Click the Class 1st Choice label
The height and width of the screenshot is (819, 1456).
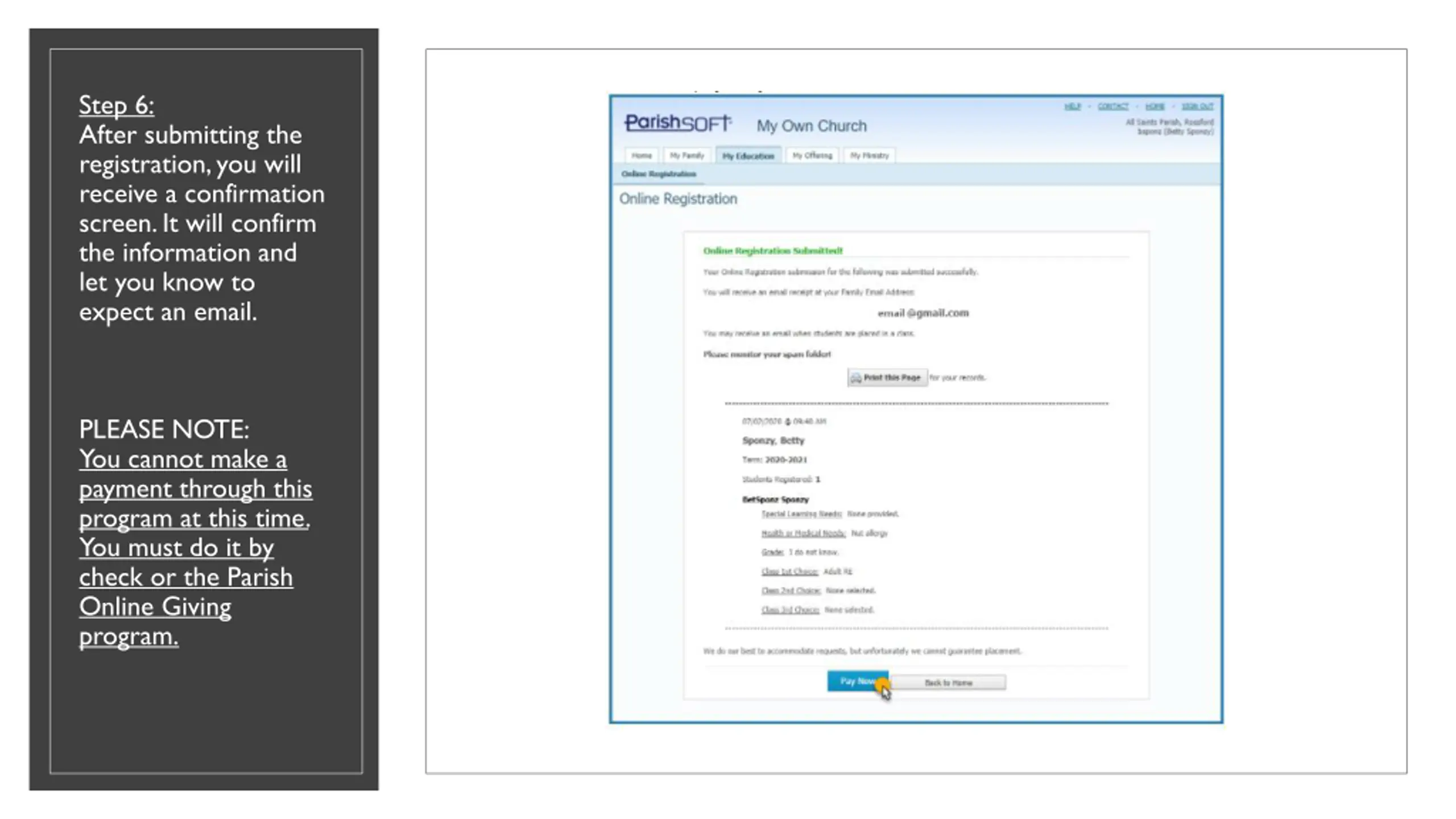coord(789,572)
